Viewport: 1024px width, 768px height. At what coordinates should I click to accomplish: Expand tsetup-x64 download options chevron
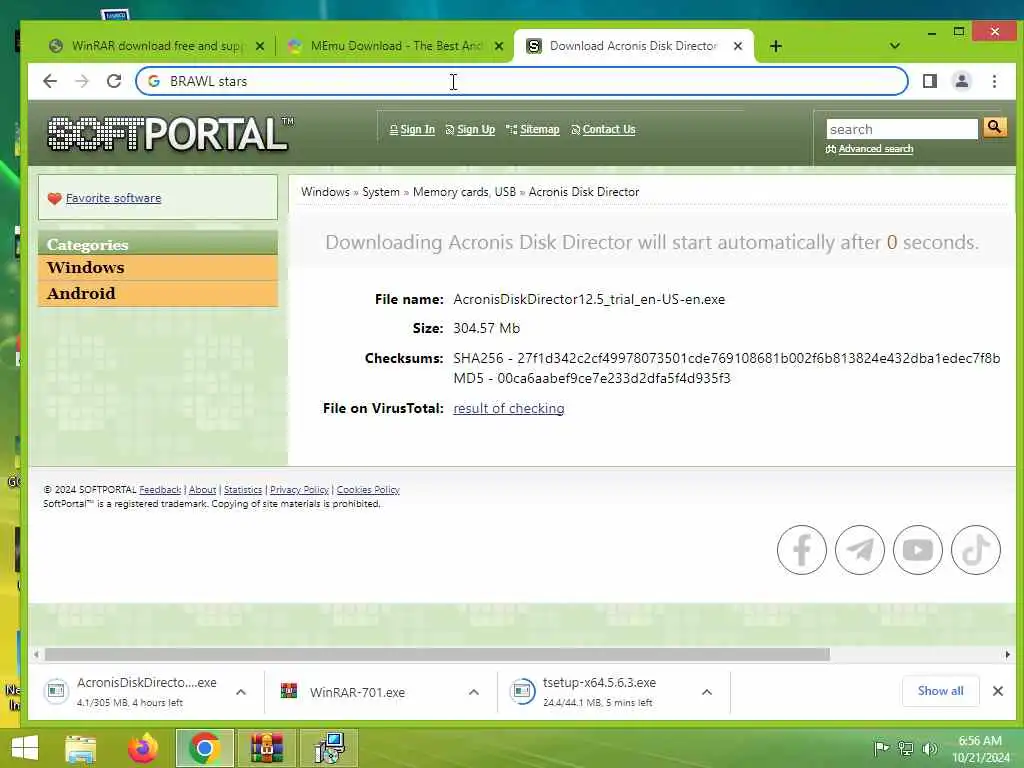[707, 692]
